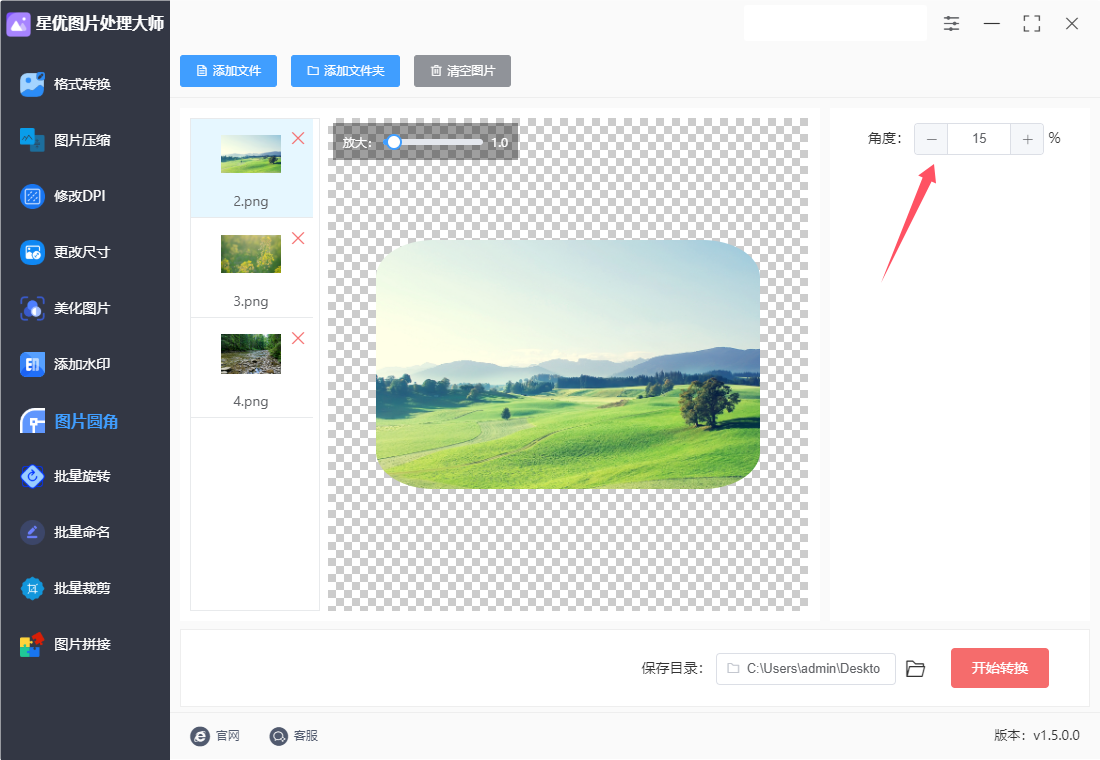Open the 格式转换 format conversion tool
The image size is (1100, 760).
click(x=82, y=84)
